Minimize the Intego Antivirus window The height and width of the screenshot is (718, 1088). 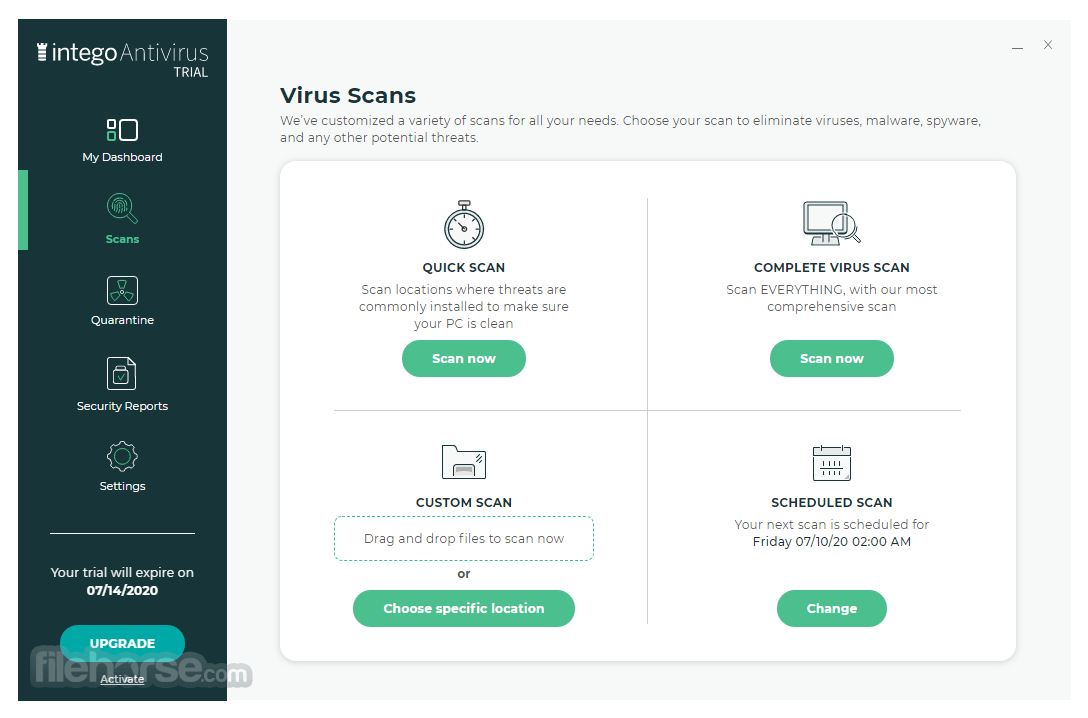coord(1017,46)
